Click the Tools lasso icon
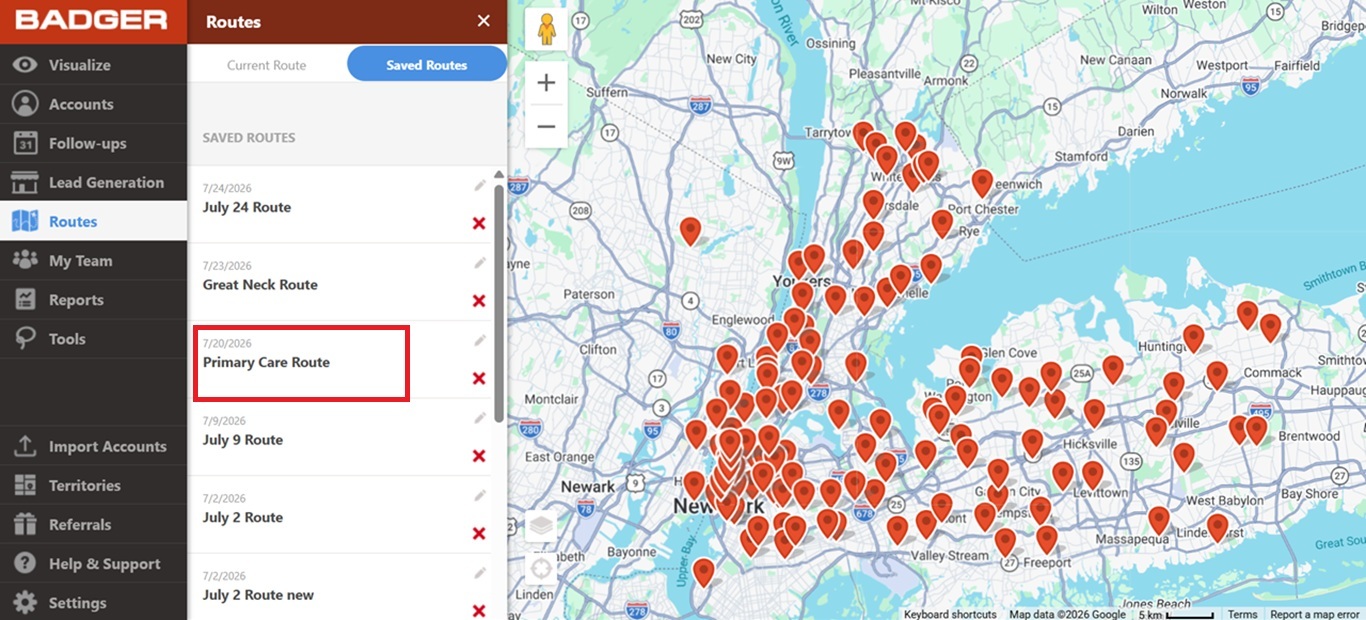1366x620 pixels. point(25,339)
